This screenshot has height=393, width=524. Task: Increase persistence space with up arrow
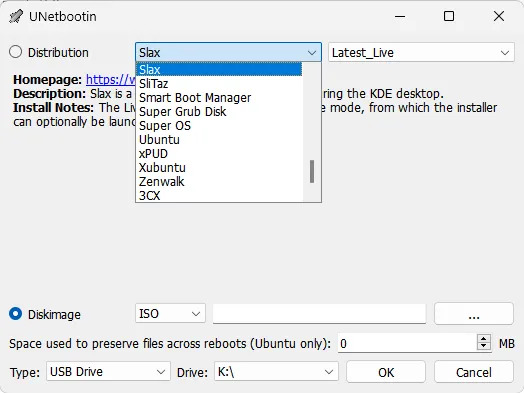coord(484,338)
